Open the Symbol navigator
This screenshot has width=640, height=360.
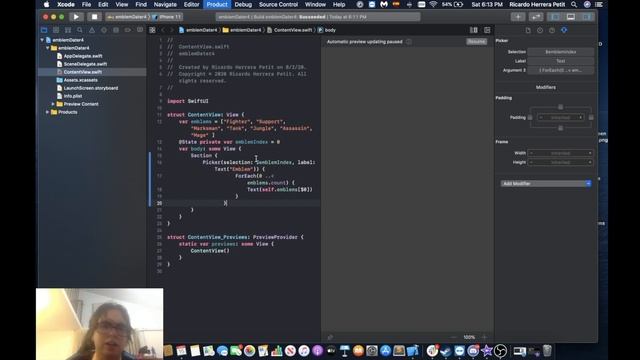68,30
